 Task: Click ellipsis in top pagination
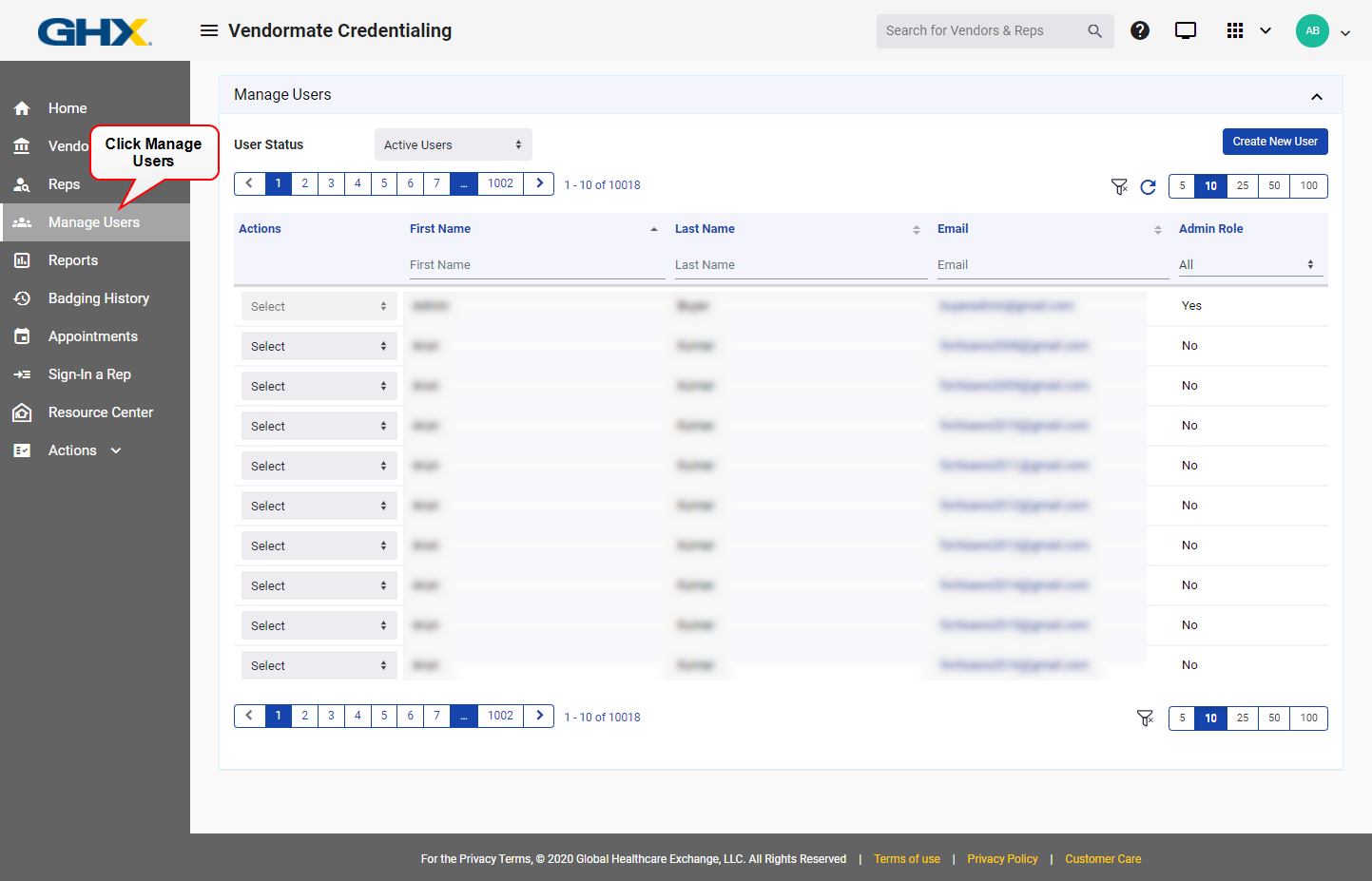(x=463, y=183)
